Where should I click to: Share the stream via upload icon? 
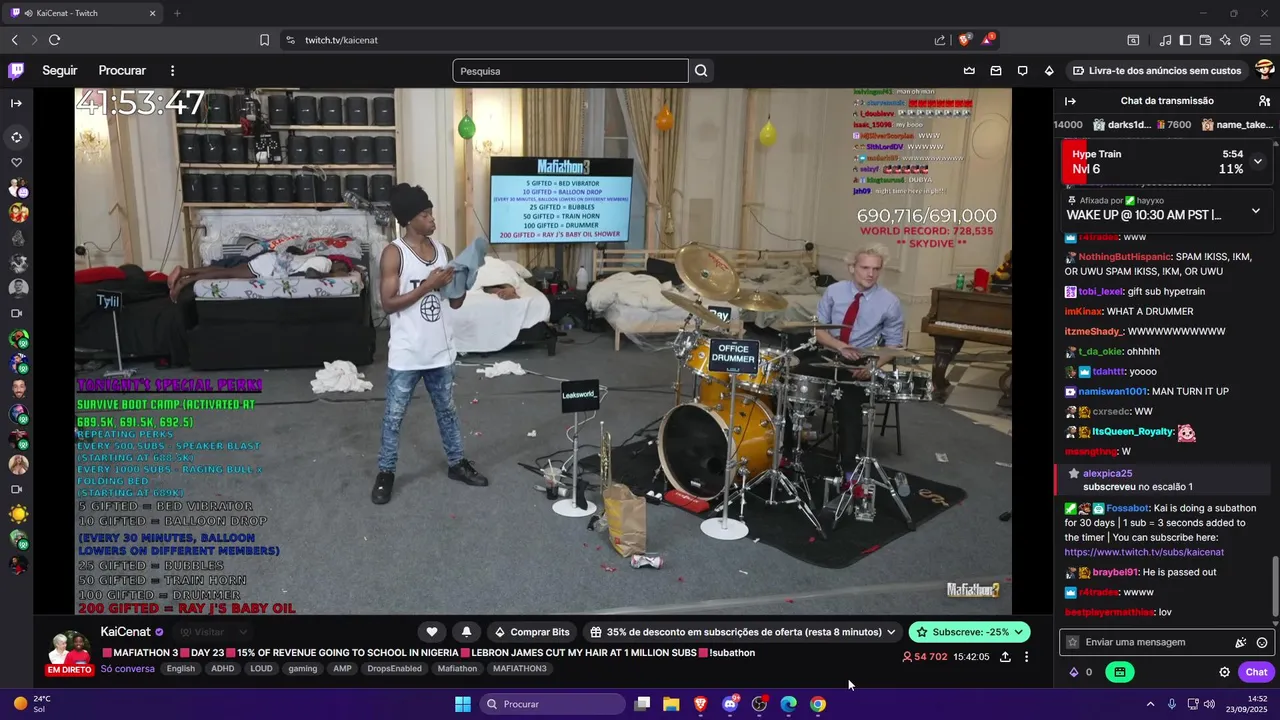click(1005, 657)
